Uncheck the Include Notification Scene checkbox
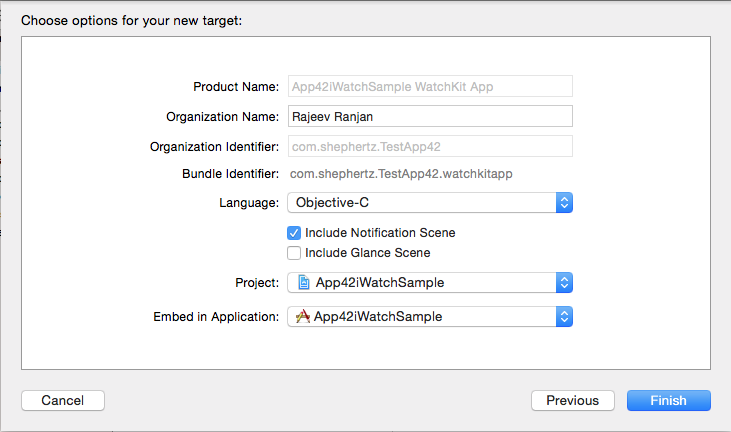731x432 pixels. [x=294, y=233]
